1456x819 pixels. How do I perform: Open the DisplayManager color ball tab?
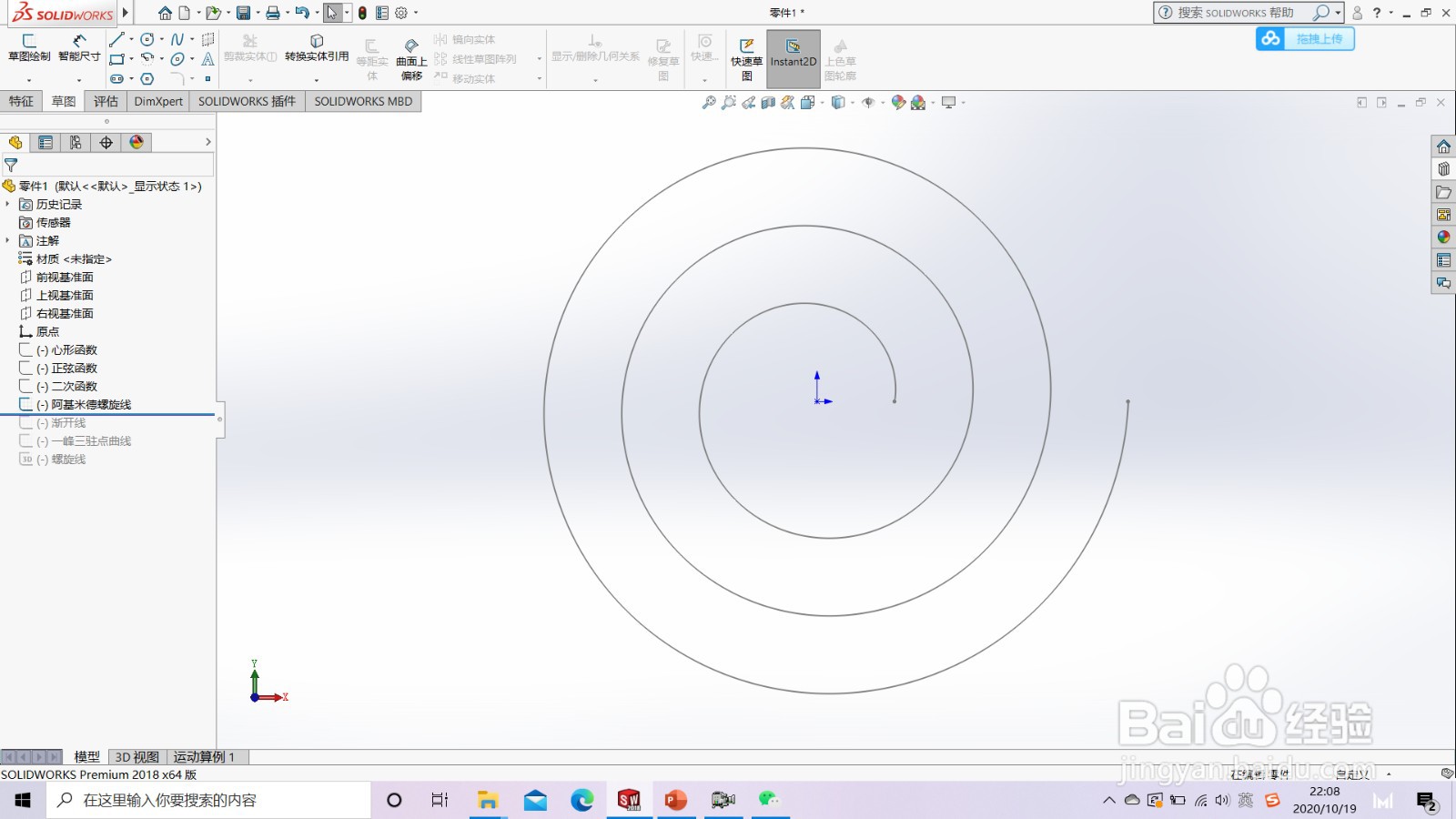[x=136, y=143]
